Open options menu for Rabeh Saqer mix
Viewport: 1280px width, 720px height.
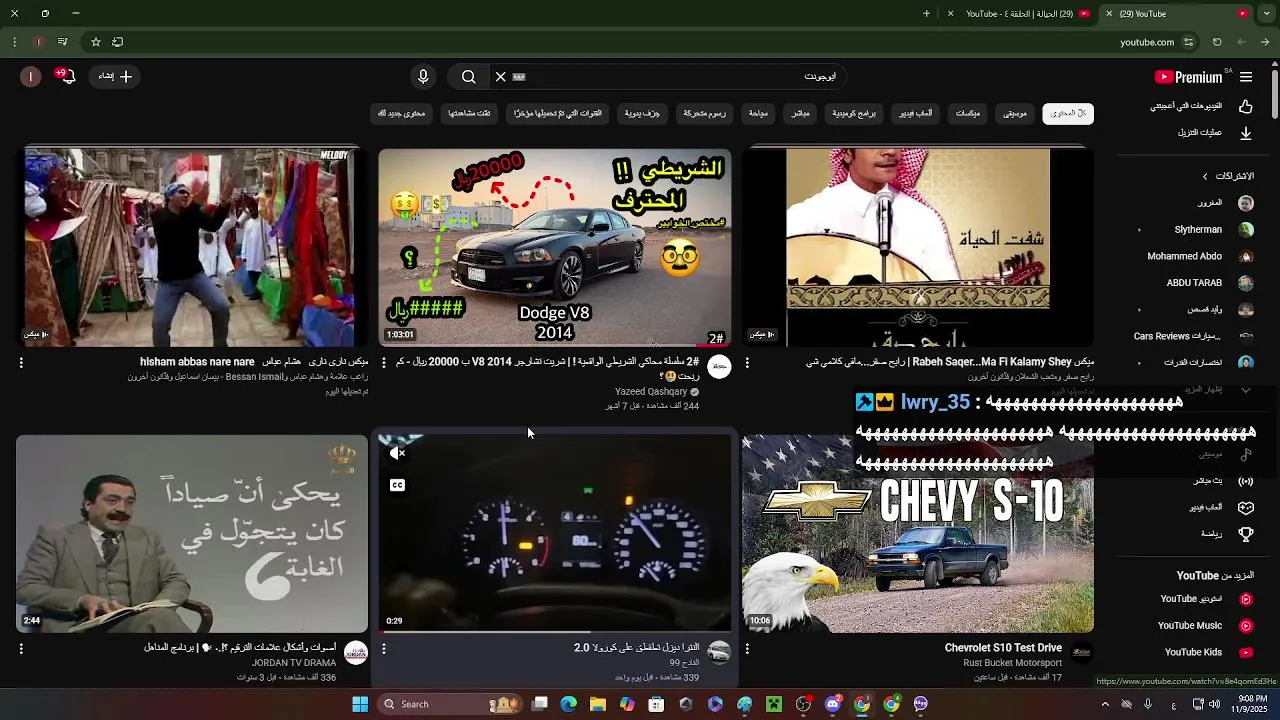747,363
